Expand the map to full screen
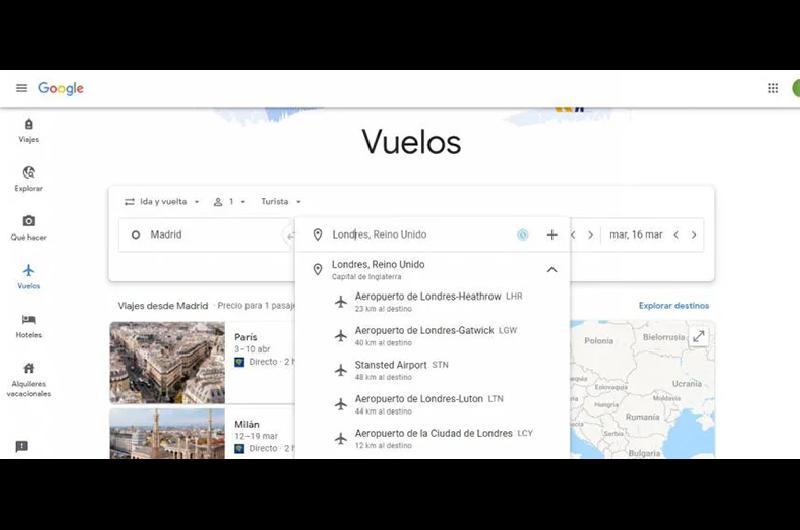 [698, 336]
